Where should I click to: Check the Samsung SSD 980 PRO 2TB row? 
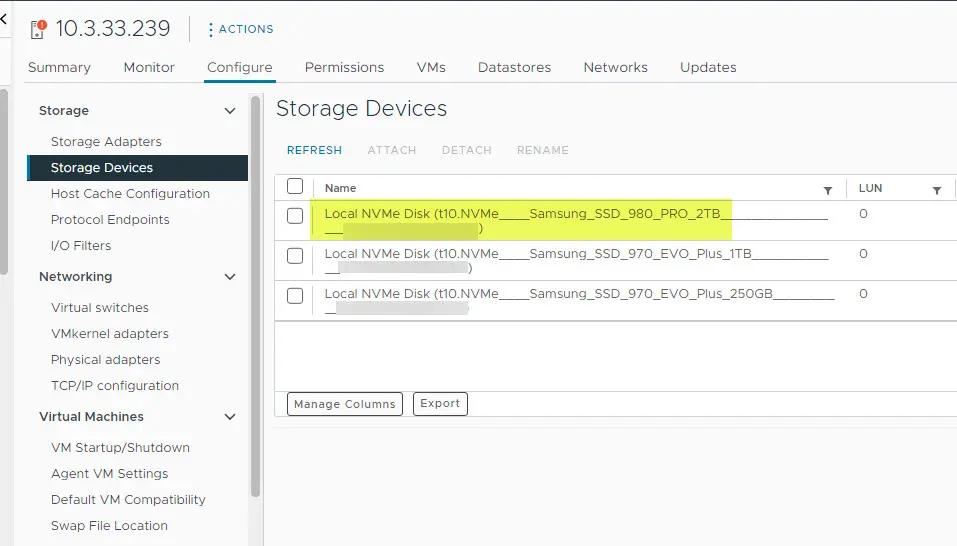pyautogui.click(x=295, y=216)
